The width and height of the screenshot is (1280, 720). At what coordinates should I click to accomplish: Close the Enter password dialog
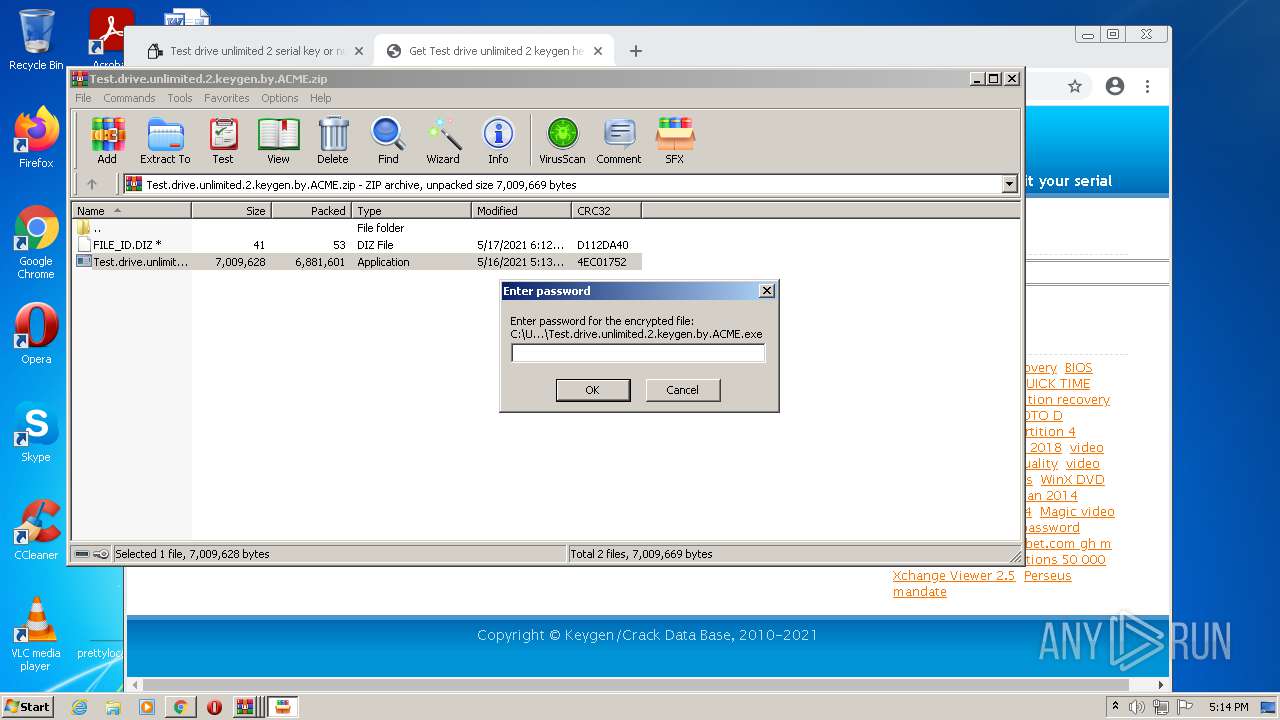(x=767, y=291)
